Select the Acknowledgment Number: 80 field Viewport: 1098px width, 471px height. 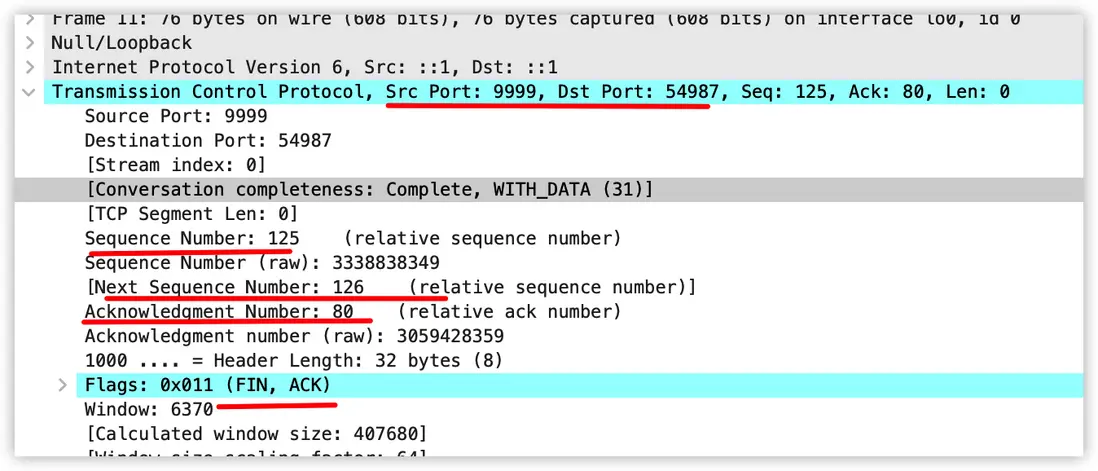click(x=218, y=312)
